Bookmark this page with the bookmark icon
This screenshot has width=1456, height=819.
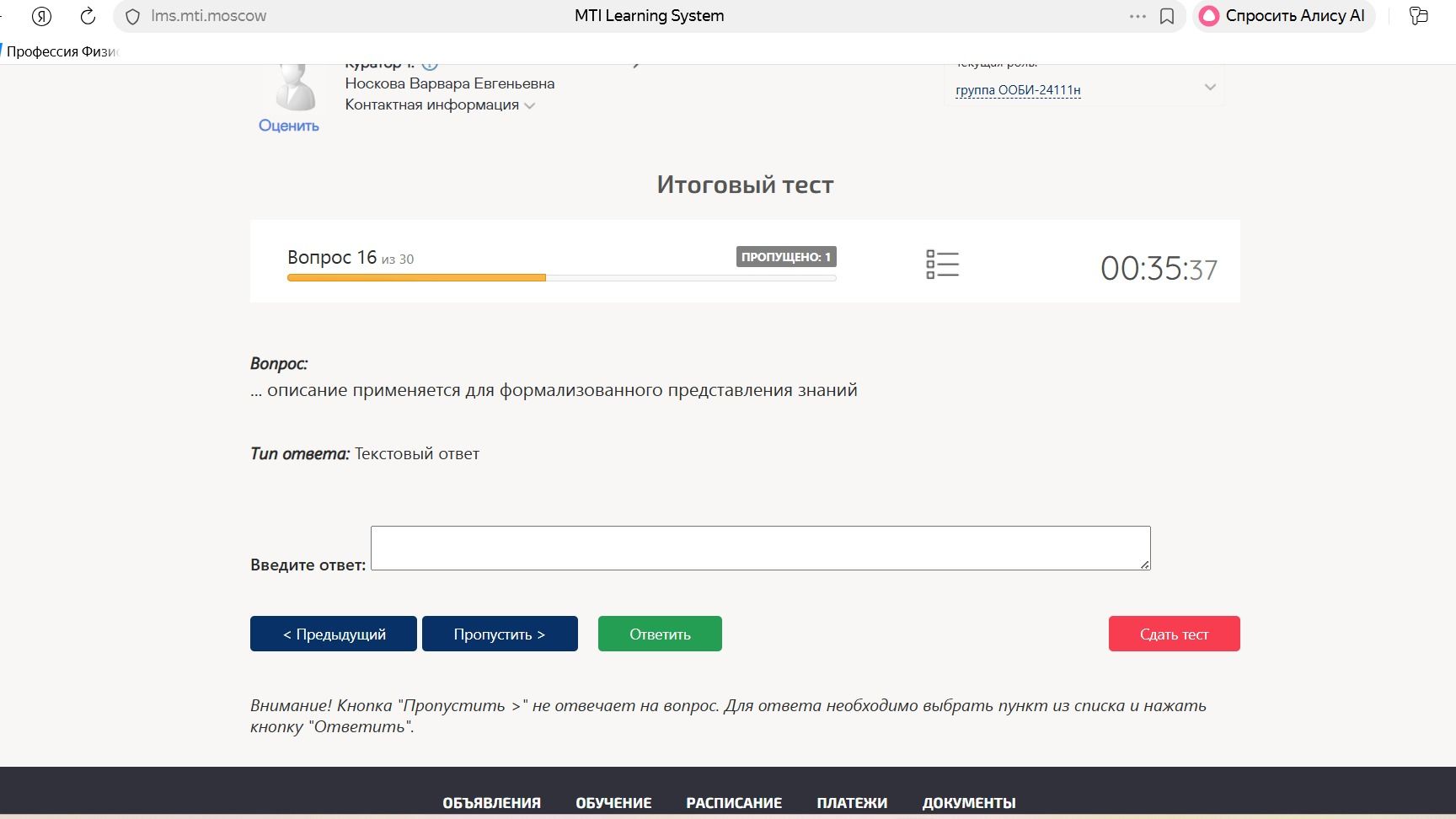(x=1167, y=16)
